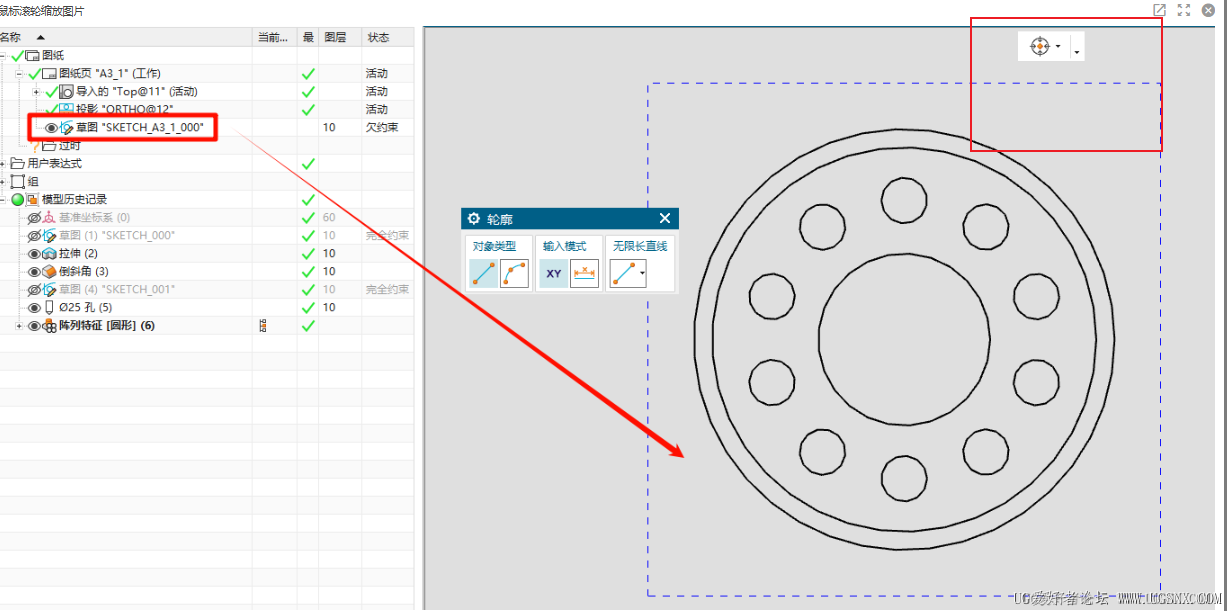This screenshot has height=611, width=1227.
Task: Expand the 组 node
Action: point(3,181)
